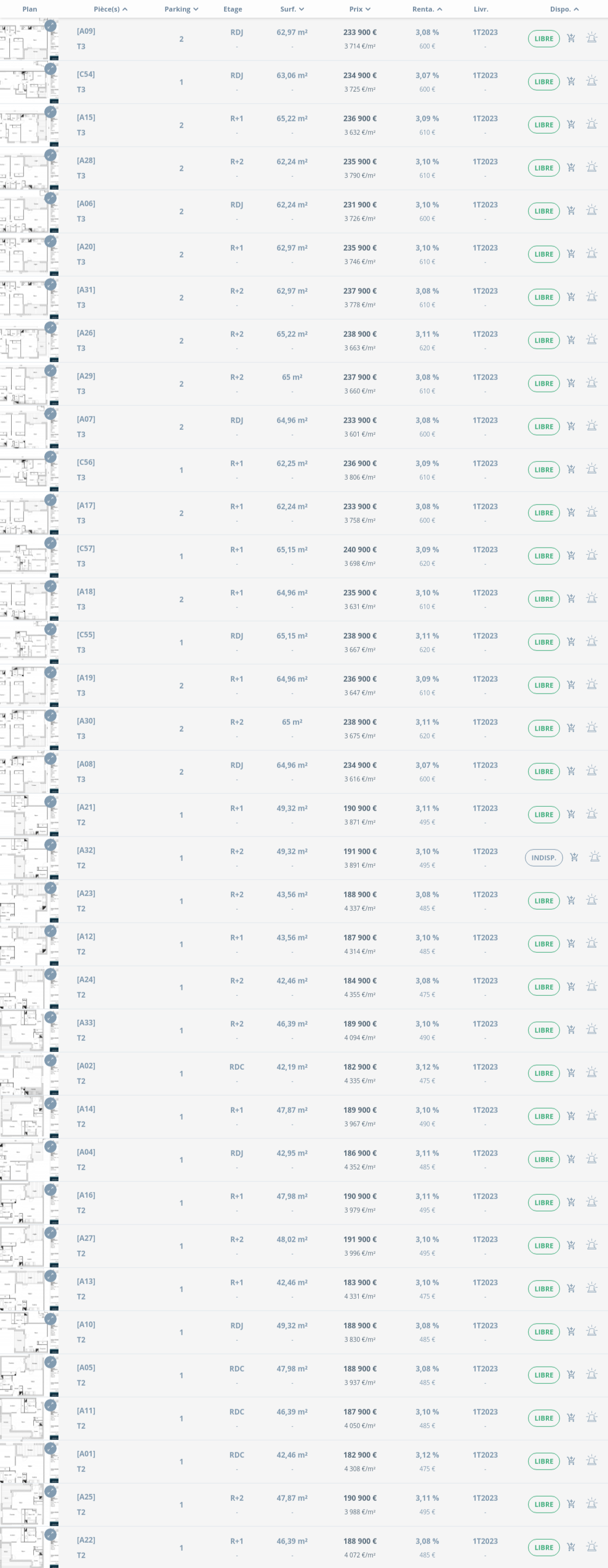Click the expand plan icon for lot C57
Screen dimensions: 608x1568
tap(50, 543)
